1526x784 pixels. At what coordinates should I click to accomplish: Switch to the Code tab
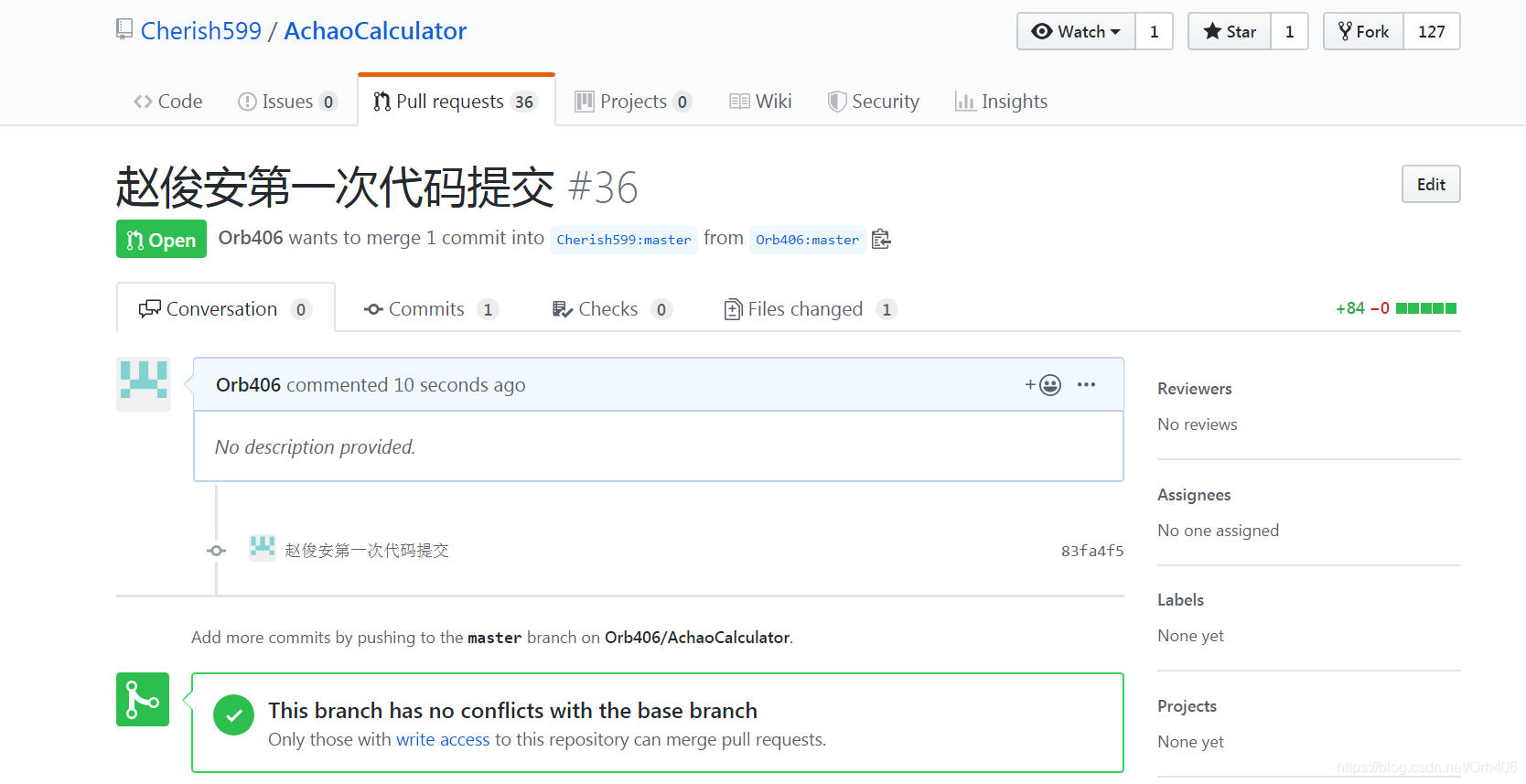(x=168, y=102)
